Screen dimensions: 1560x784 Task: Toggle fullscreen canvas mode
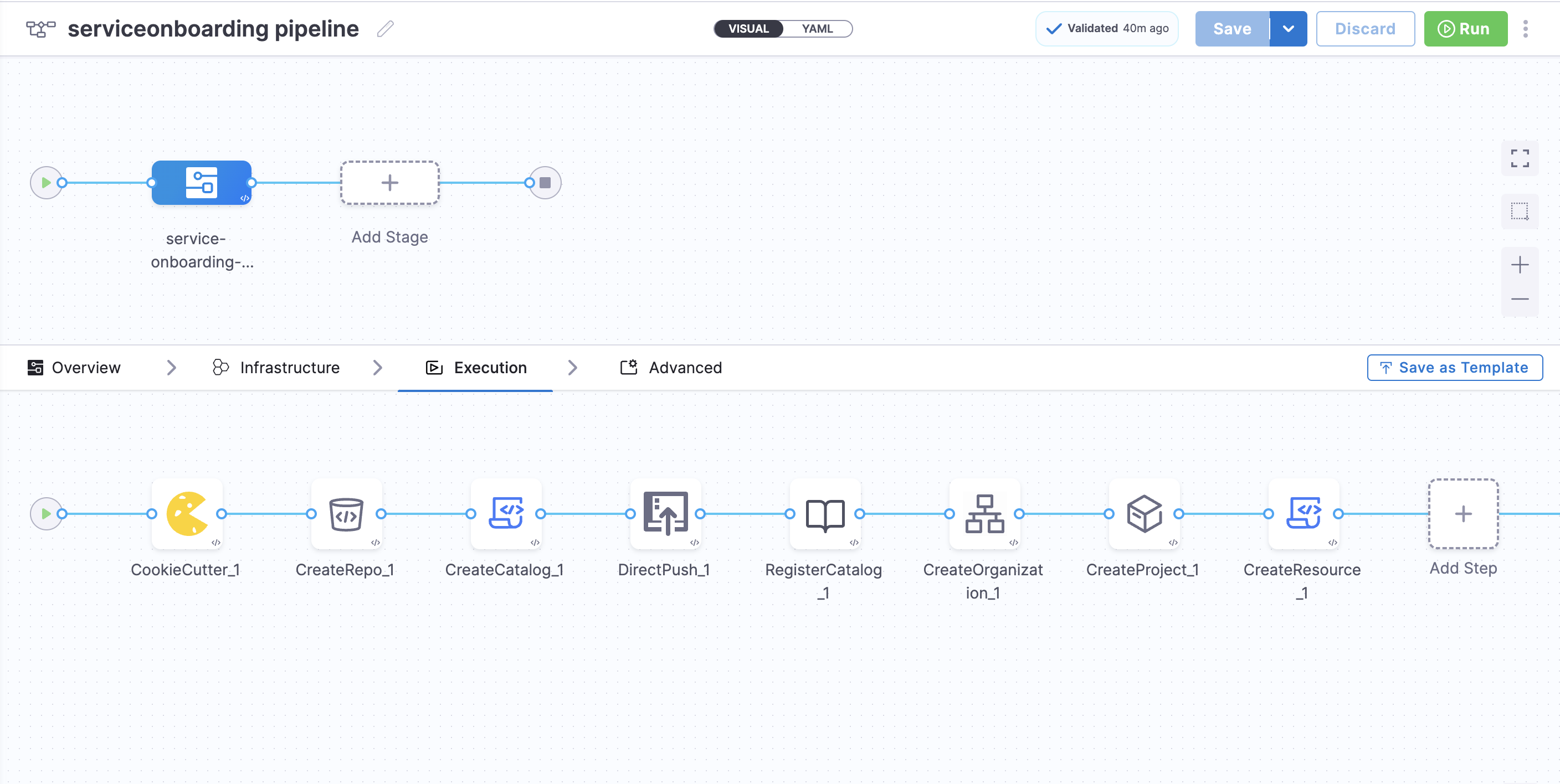tap(1520, 158)
